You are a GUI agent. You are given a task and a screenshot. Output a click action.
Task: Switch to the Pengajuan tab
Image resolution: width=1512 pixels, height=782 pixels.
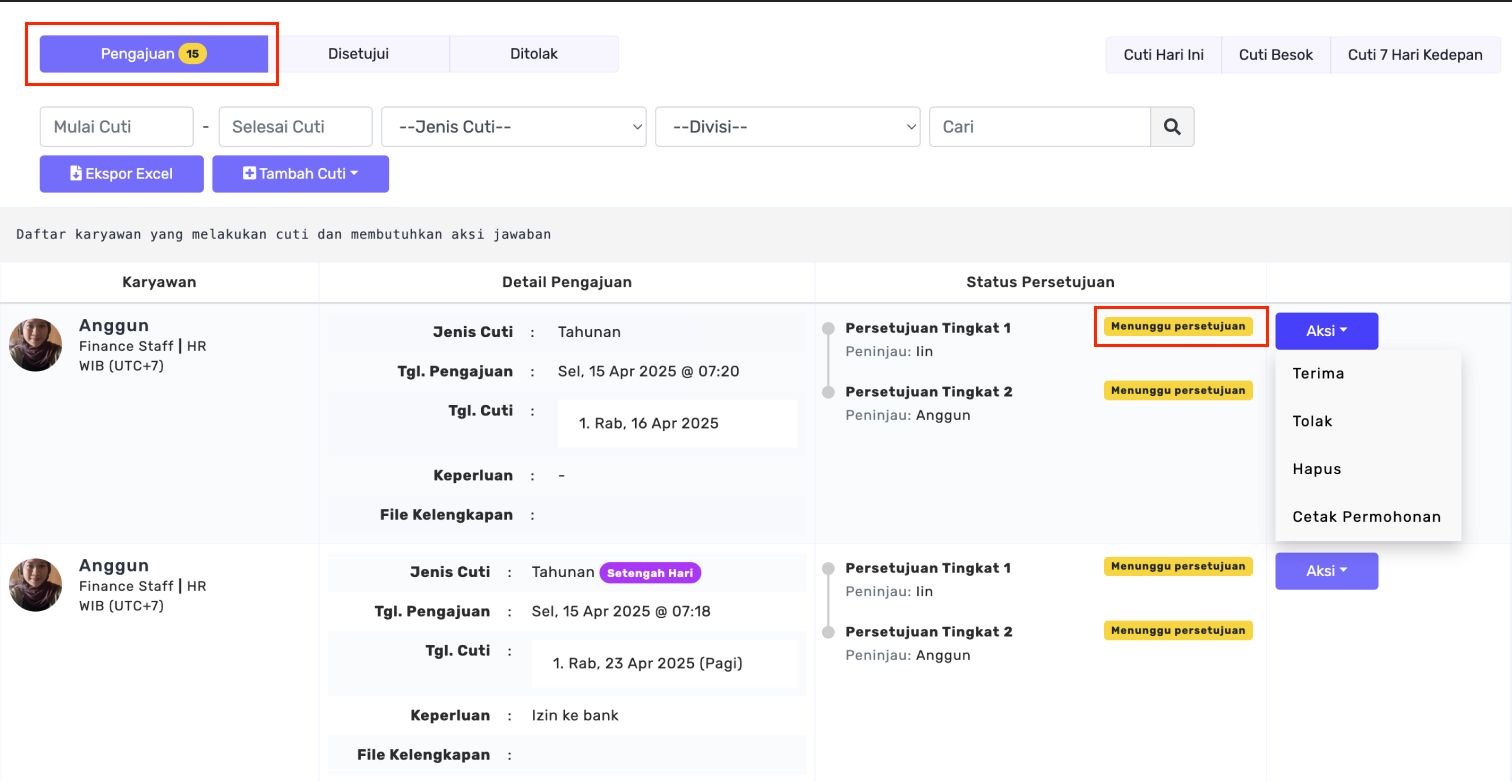pos(154,54)
